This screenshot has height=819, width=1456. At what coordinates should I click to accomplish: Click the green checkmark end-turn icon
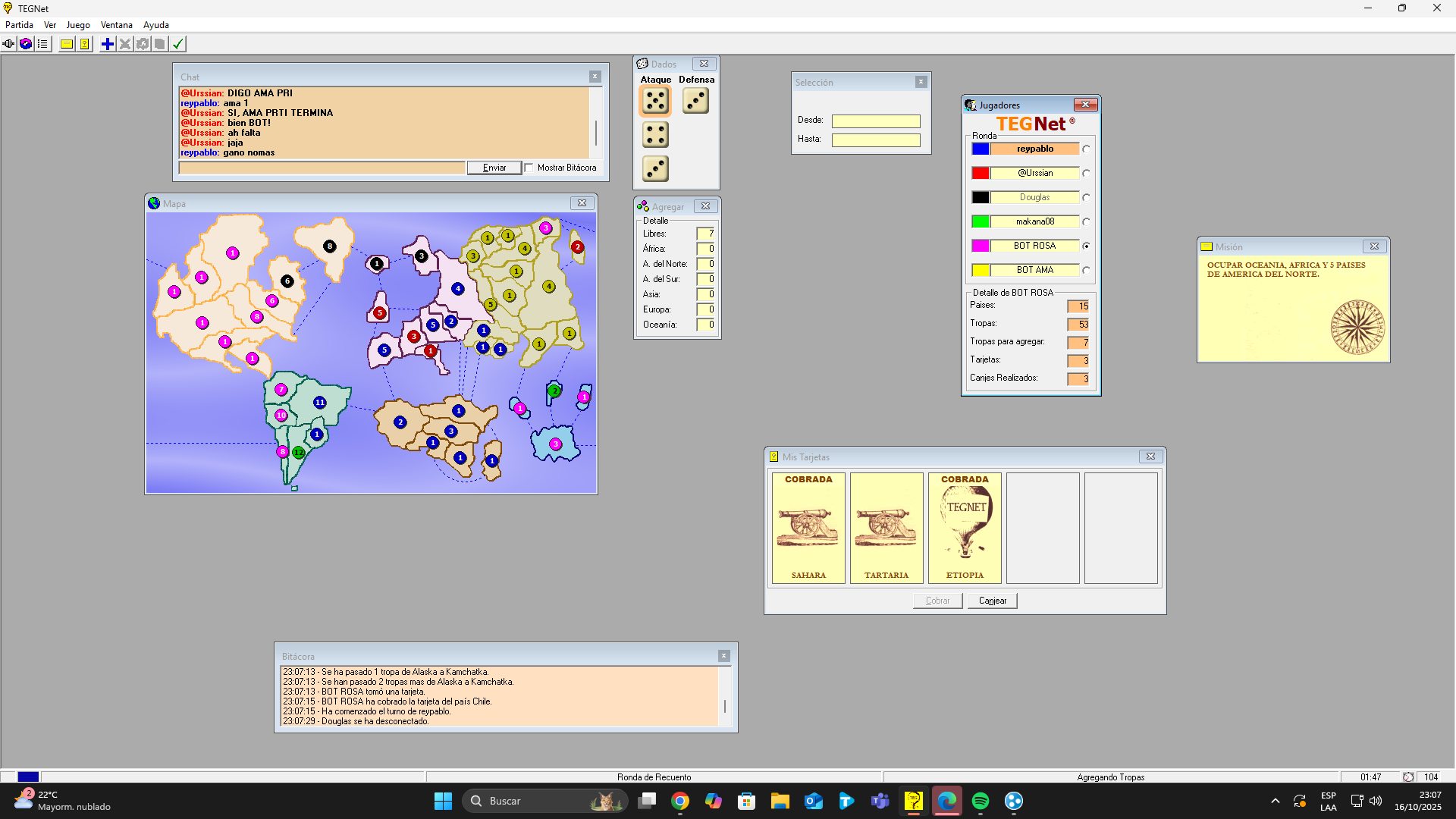pyautogui.click(x=178, y=44)
